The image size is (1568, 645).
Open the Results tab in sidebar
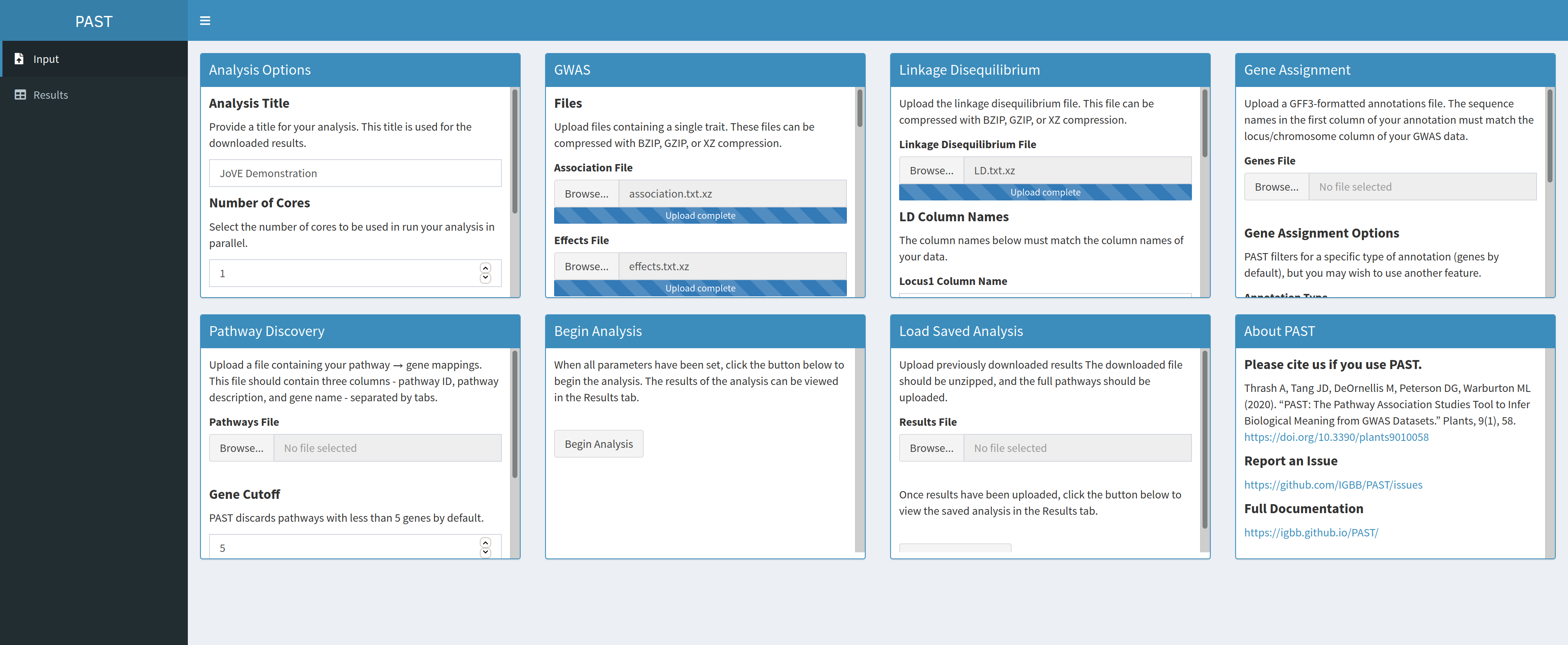coord(51,94)
